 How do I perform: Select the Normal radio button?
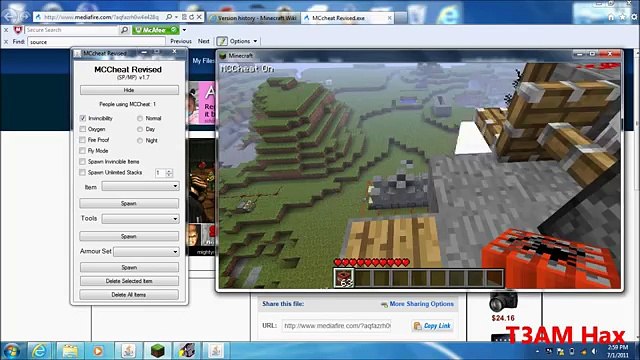point(140,118)
